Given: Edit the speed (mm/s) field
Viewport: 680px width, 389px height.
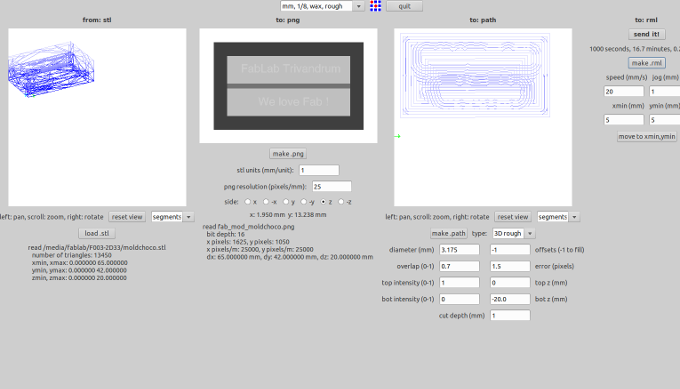Looking at the screenshot, I should click(x=624, y=92).
